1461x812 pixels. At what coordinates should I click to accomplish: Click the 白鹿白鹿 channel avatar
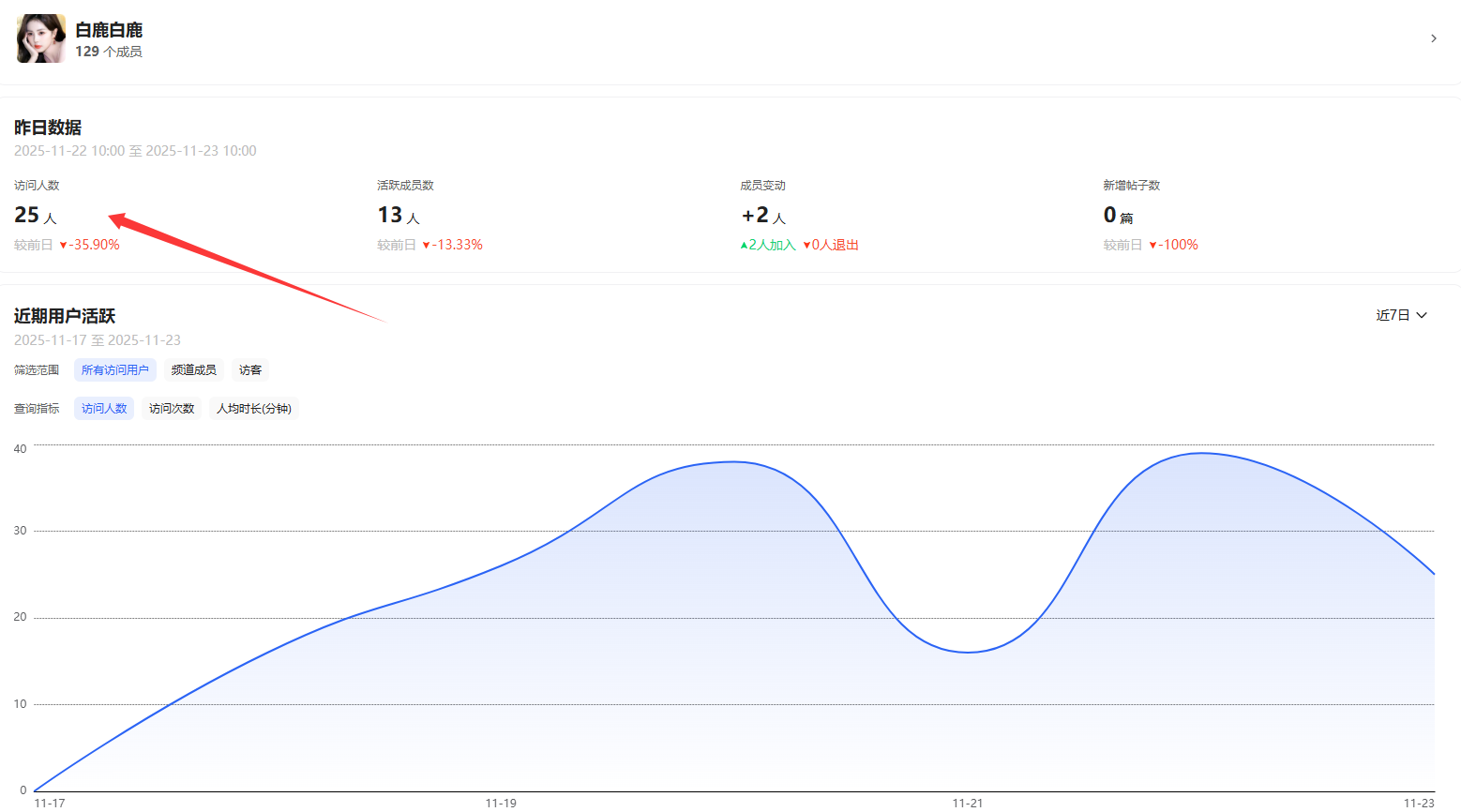pos(40,38)
